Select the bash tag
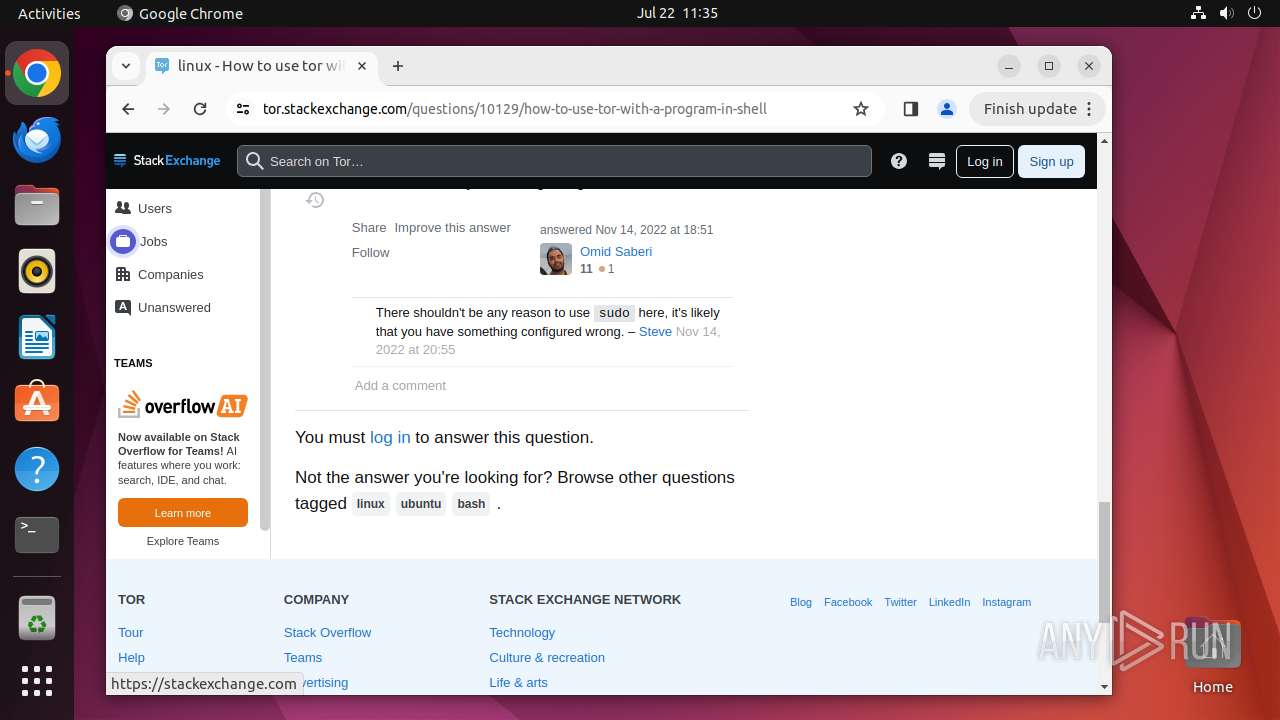Viewport: 1280px width, 720px height. 471,504
